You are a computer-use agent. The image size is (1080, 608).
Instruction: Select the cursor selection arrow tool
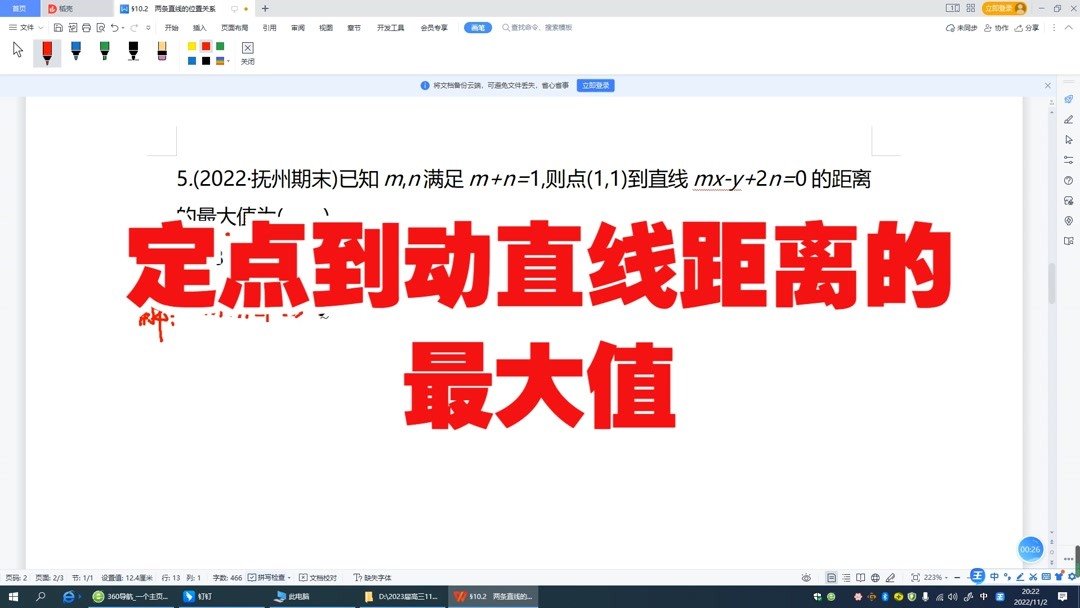(x=16, y=48)
